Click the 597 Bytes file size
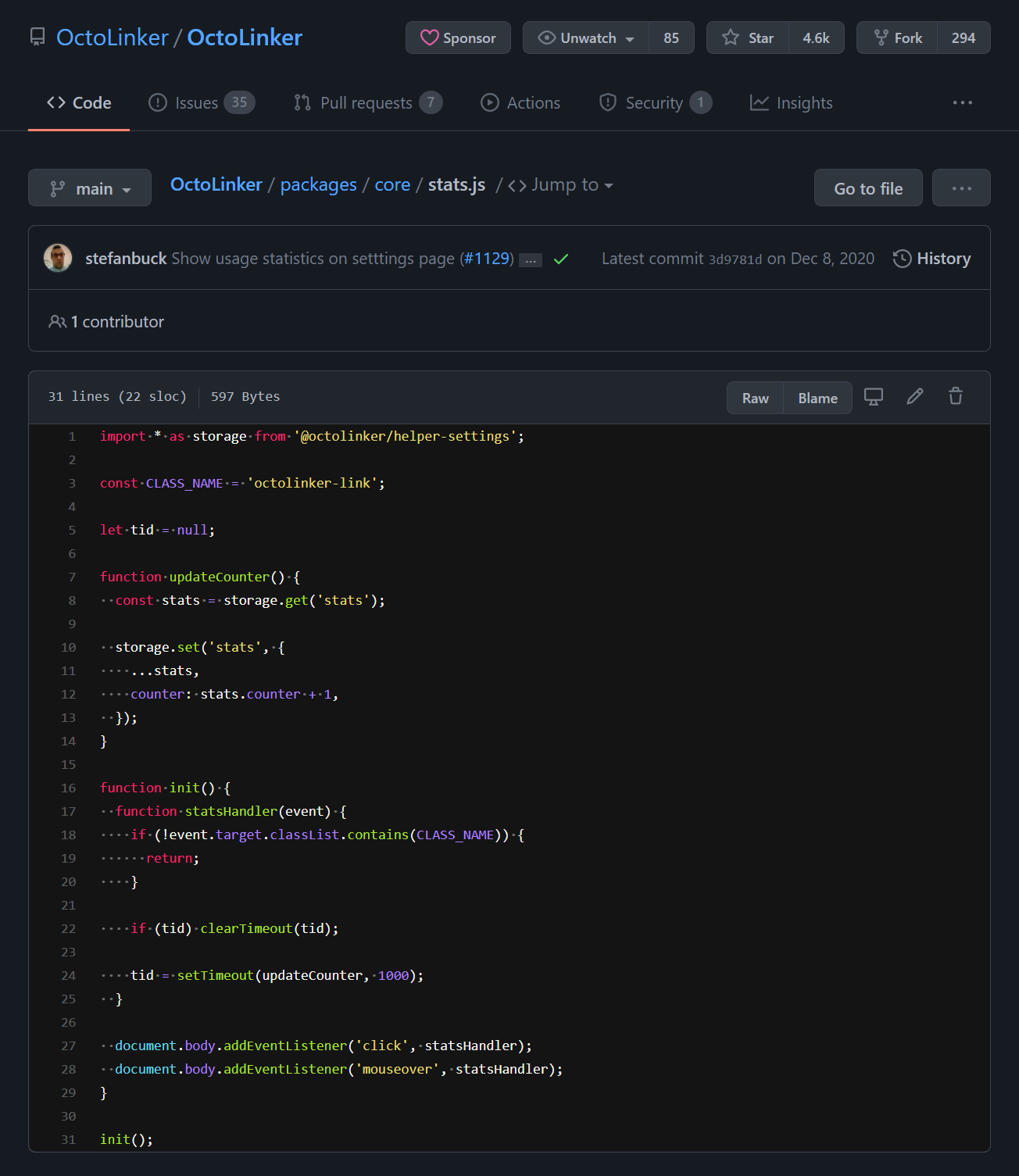1019x1176 pixels. point(245,396)
